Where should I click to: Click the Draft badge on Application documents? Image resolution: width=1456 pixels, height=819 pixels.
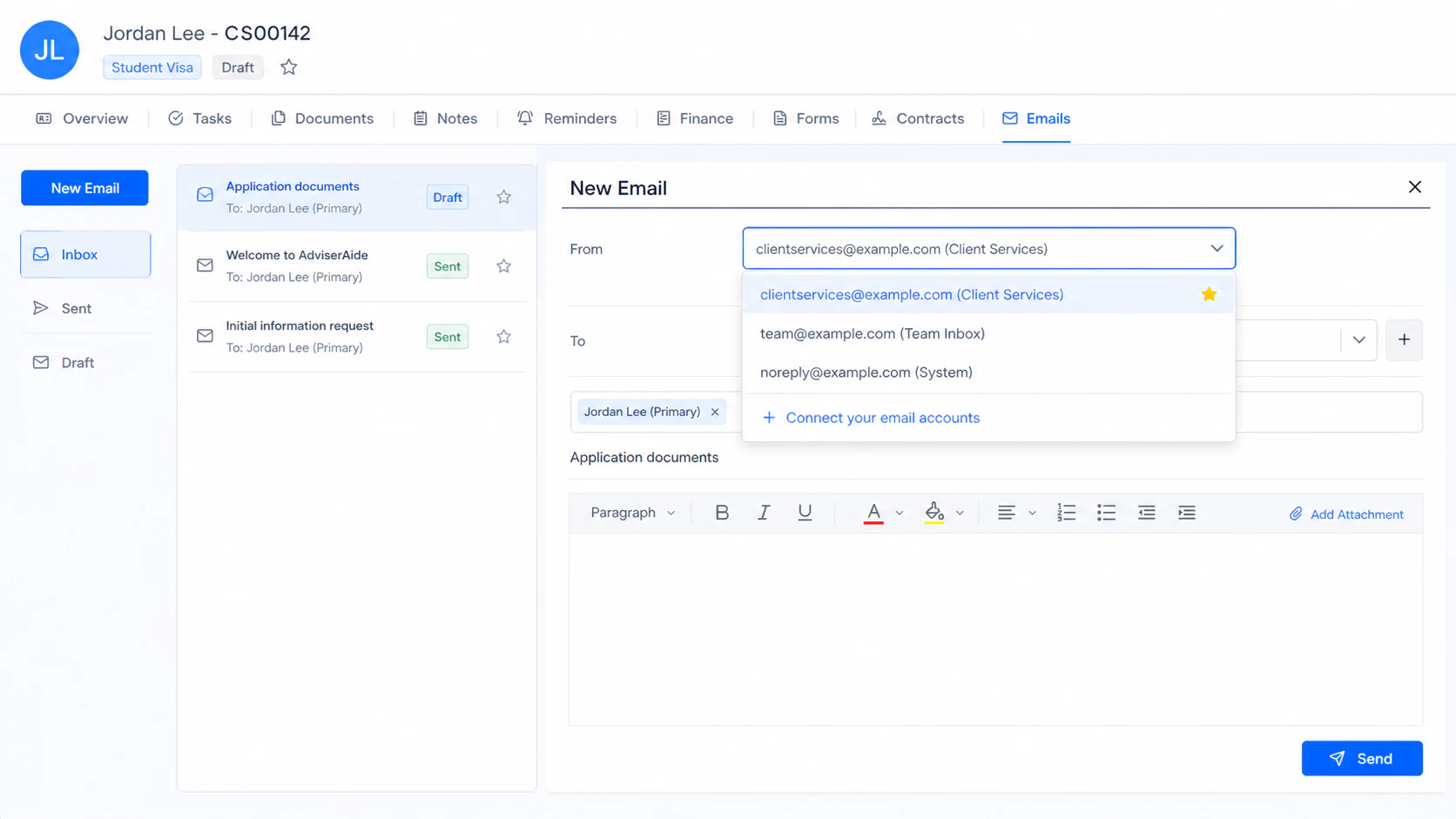tap(448, 198)
